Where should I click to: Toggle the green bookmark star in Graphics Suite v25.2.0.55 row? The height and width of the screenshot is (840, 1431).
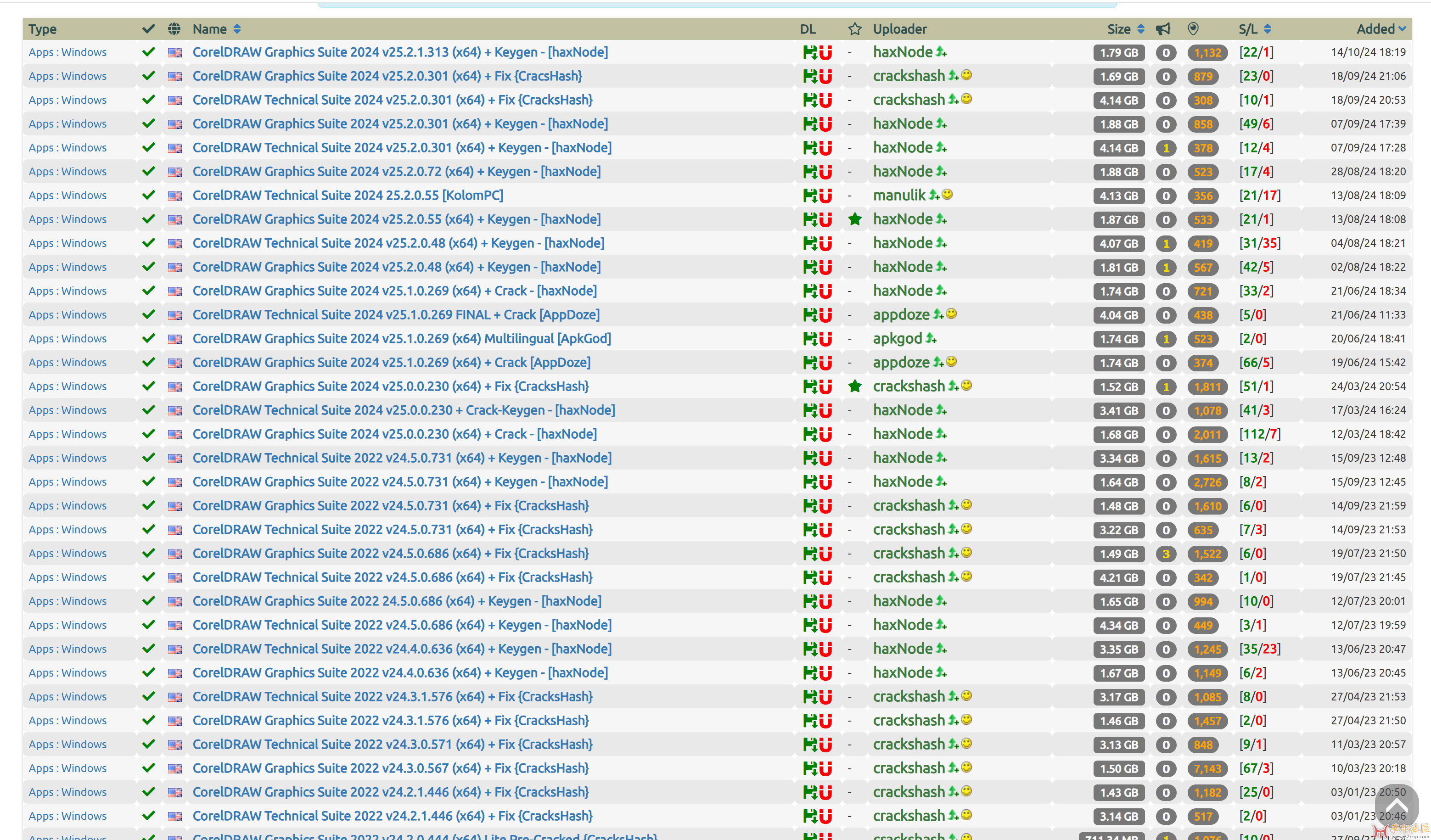coord(855,219)
